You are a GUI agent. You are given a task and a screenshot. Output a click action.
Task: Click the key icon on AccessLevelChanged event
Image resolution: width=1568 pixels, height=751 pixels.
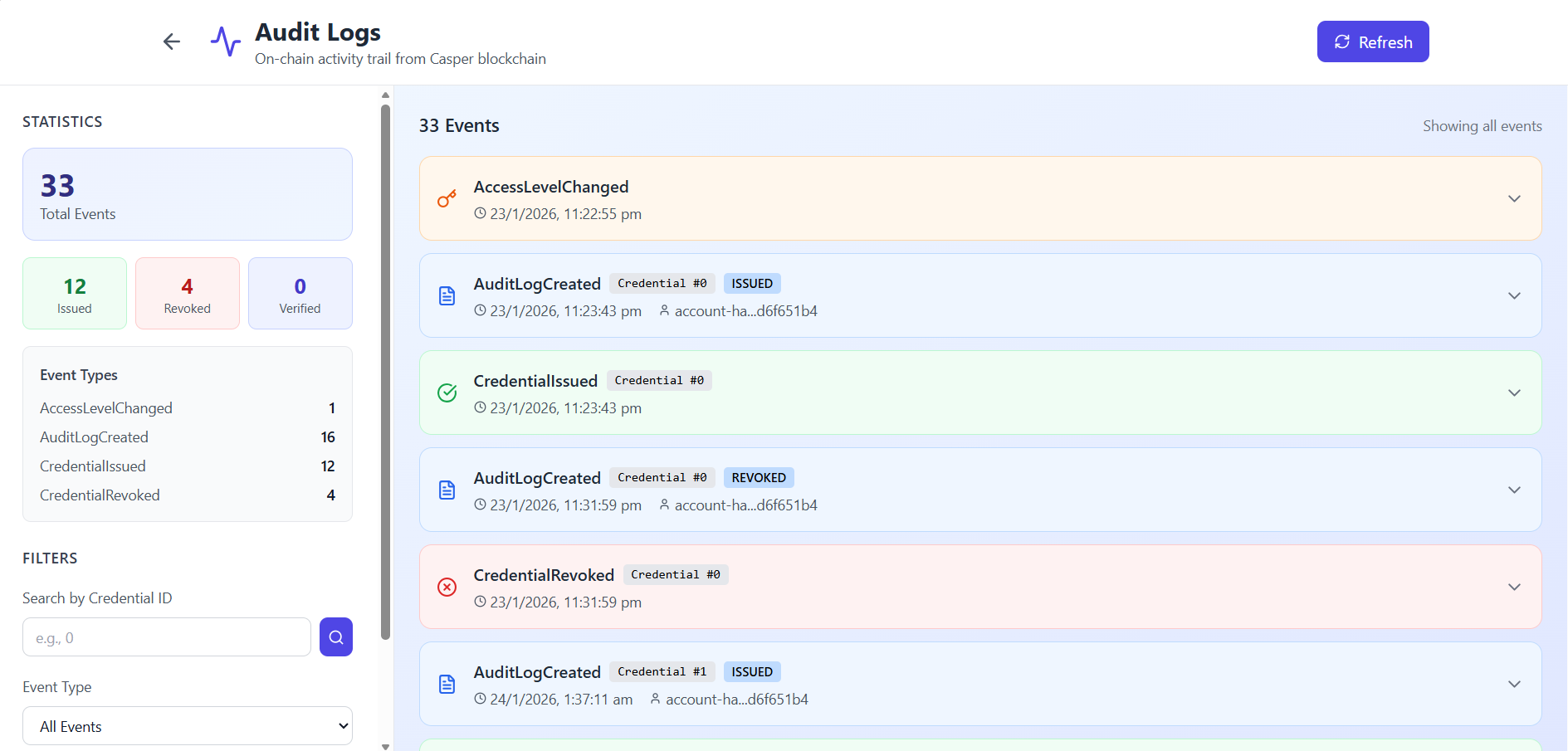click(x=447, y=199)
